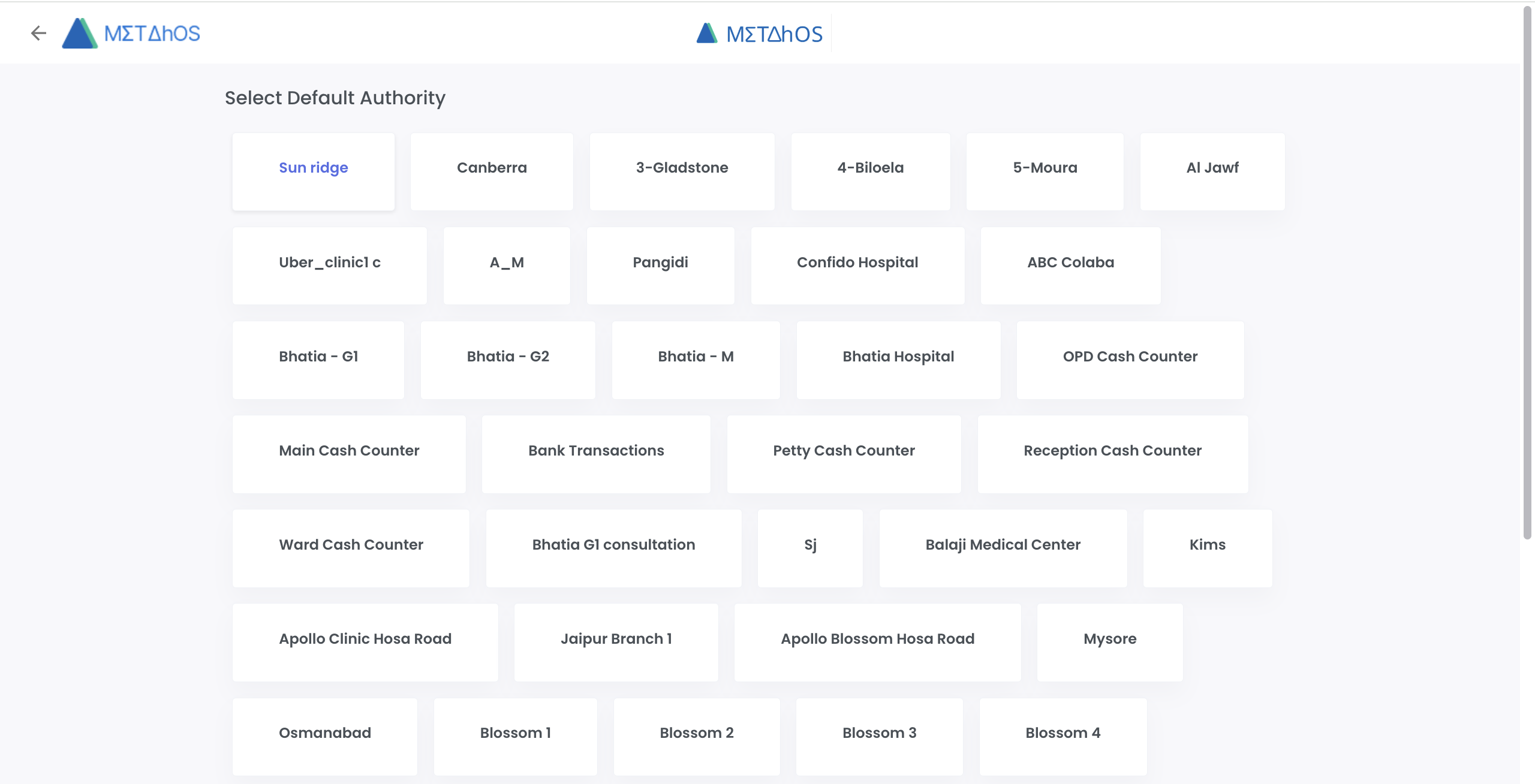The width and height of the screenshot is (1535, 784).
Task: Choose the Canberra authority card
Action: (x=492, y=171)
